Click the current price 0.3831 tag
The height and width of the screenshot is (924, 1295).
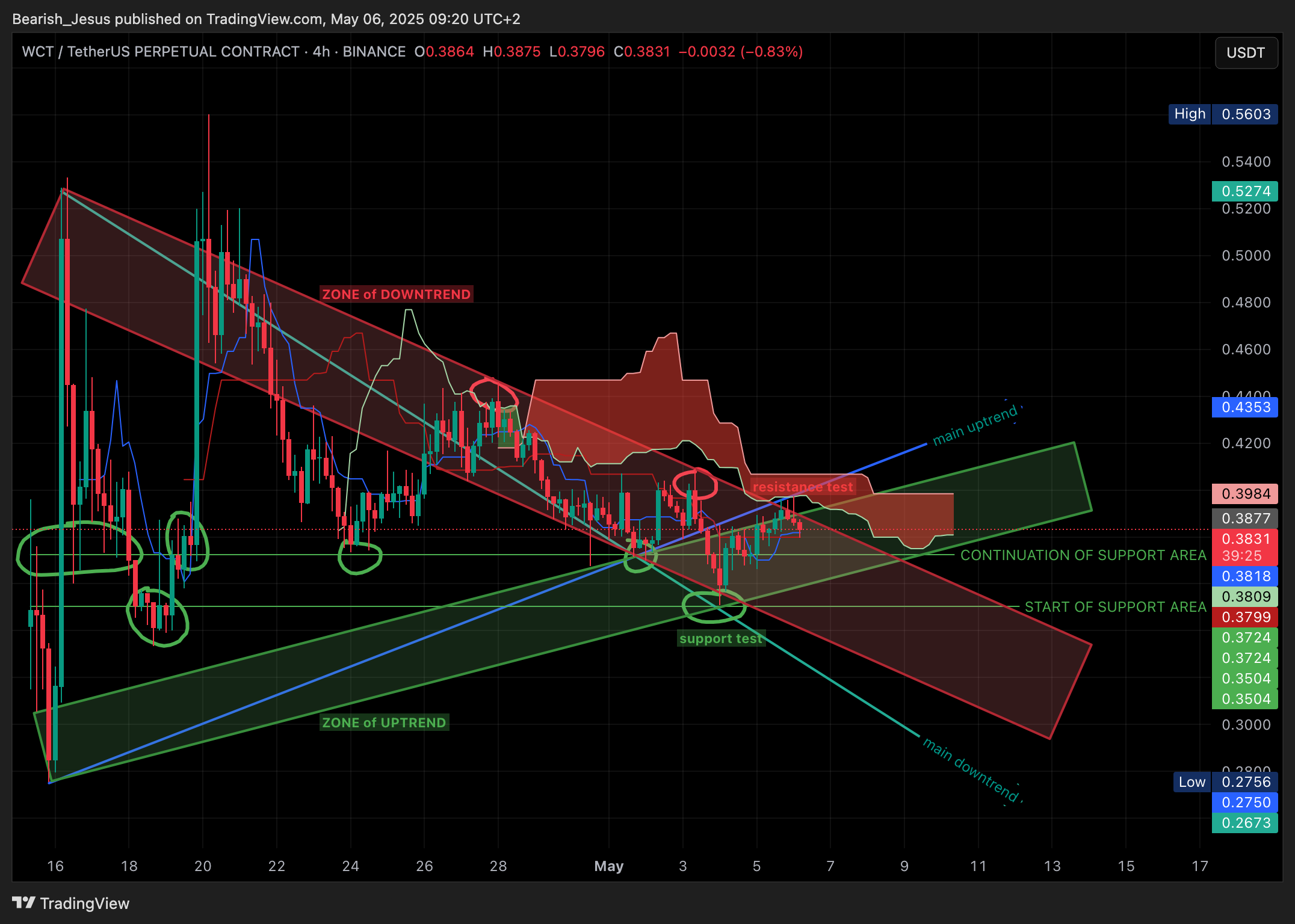pyautogui.click(x=1244, y=547)
